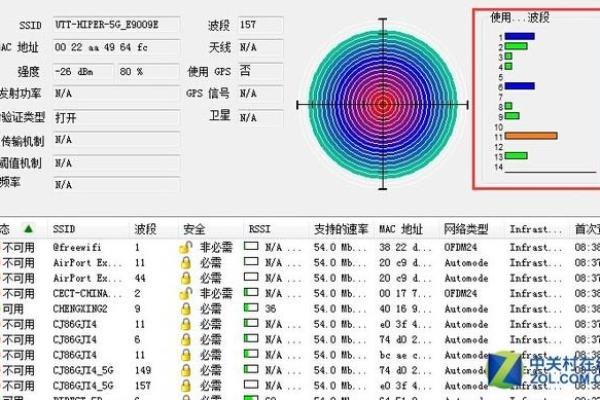This screenshot has height=400, width=600.
Task: Click the green sort arrow in the status column header
Action: [x=28, y=229]
